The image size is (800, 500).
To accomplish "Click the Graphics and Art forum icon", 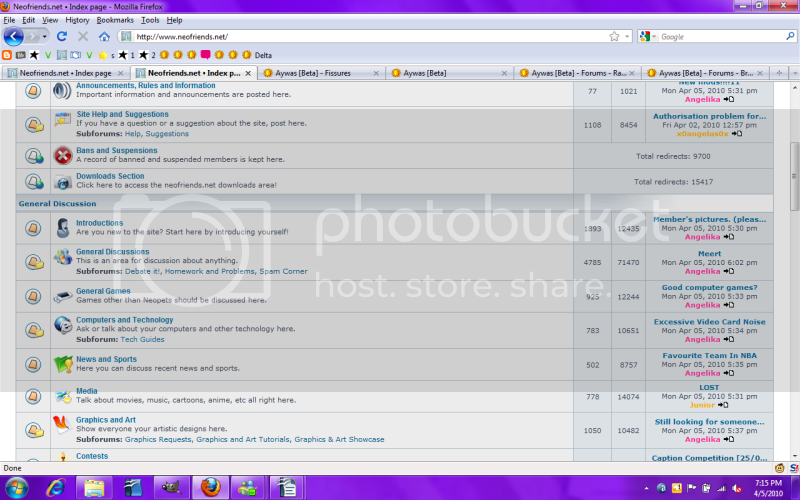I will [x=63, y=425].
